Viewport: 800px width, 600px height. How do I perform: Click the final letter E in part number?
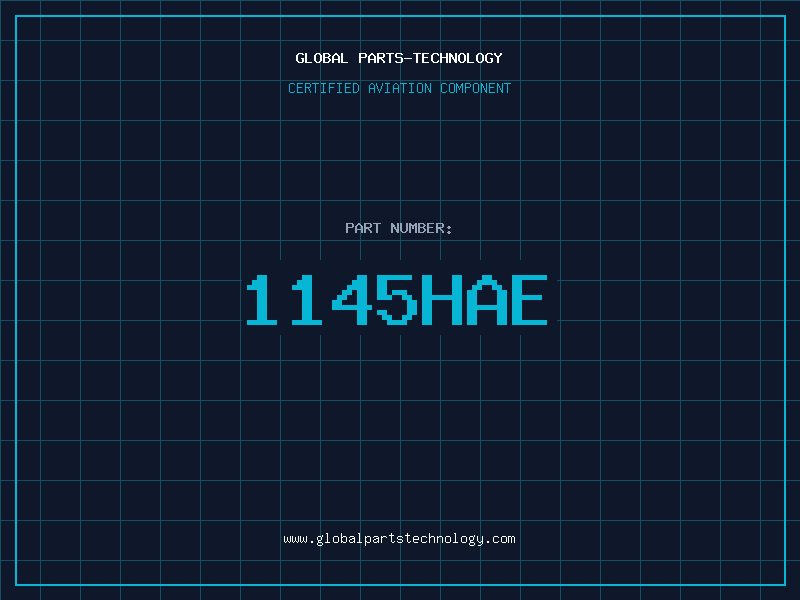pyautogui.click(x=528, y=300)
